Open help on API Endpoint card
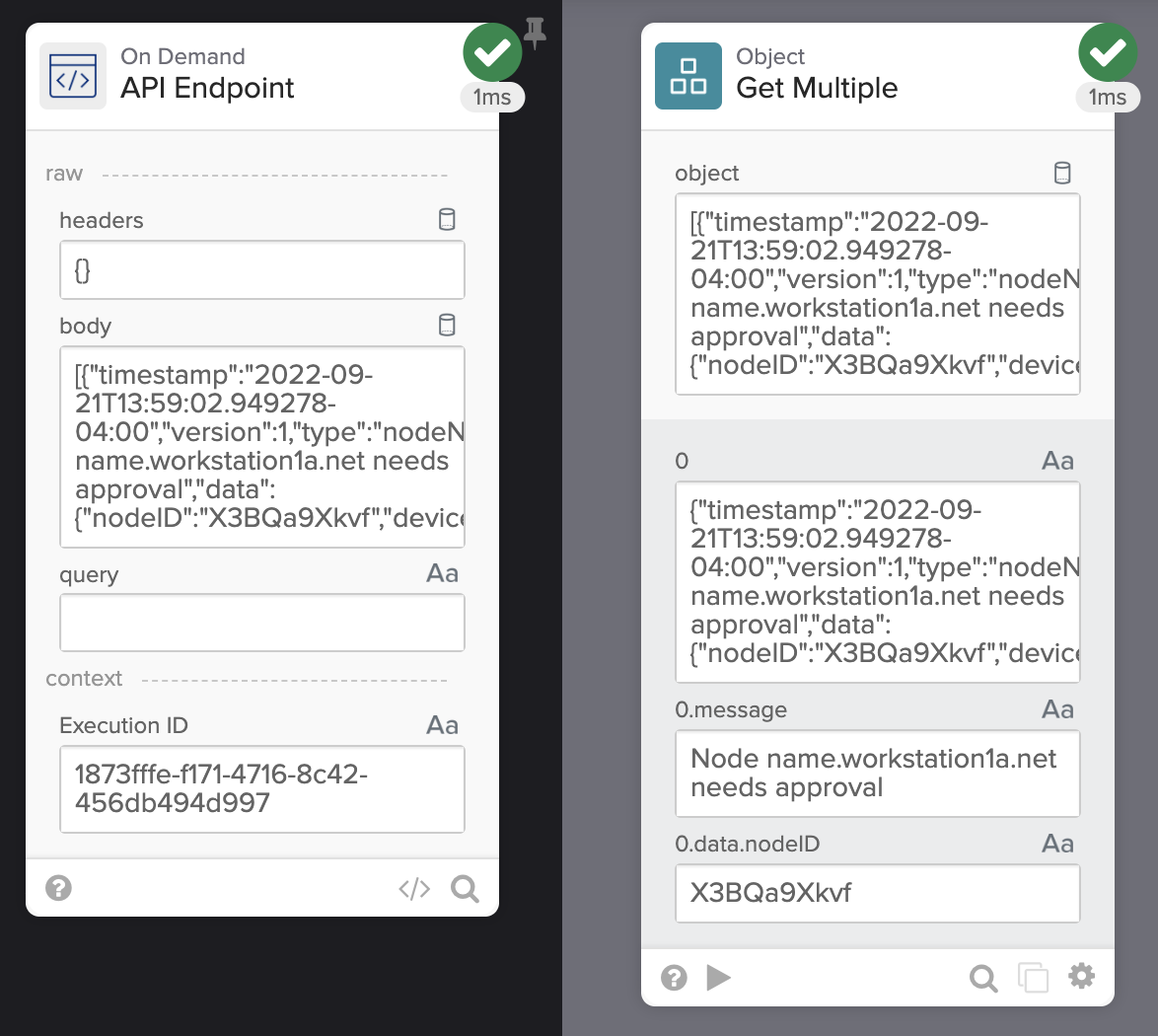 (59, 888)
